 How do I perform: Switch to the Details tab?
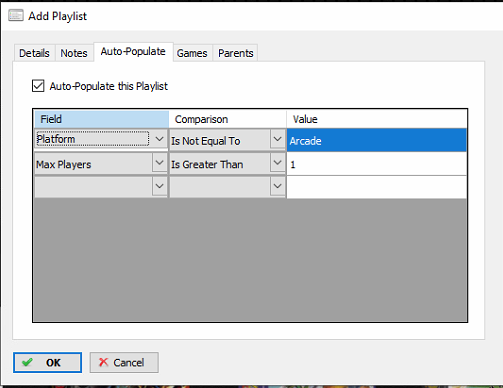point(34,53)
